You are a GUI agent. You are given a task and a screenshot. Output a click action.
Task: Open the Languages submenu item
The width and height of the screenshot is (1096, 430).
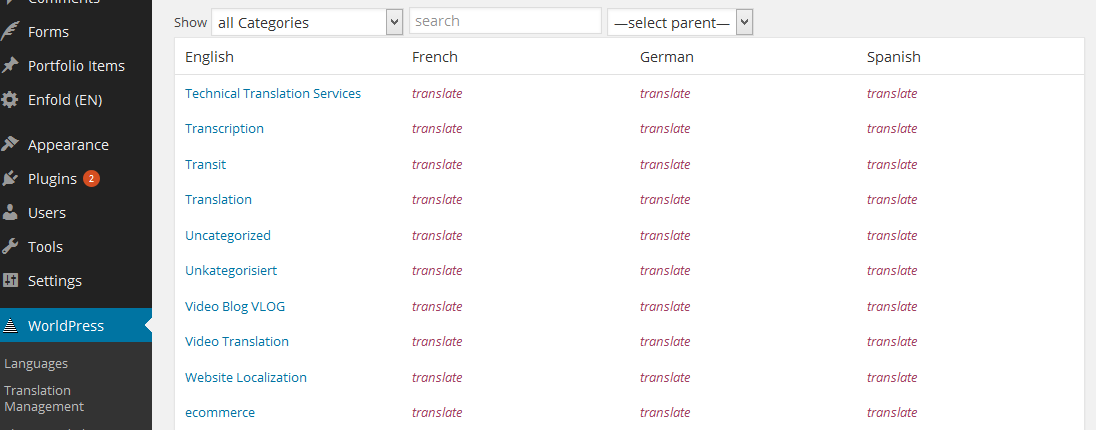point(36,364)
